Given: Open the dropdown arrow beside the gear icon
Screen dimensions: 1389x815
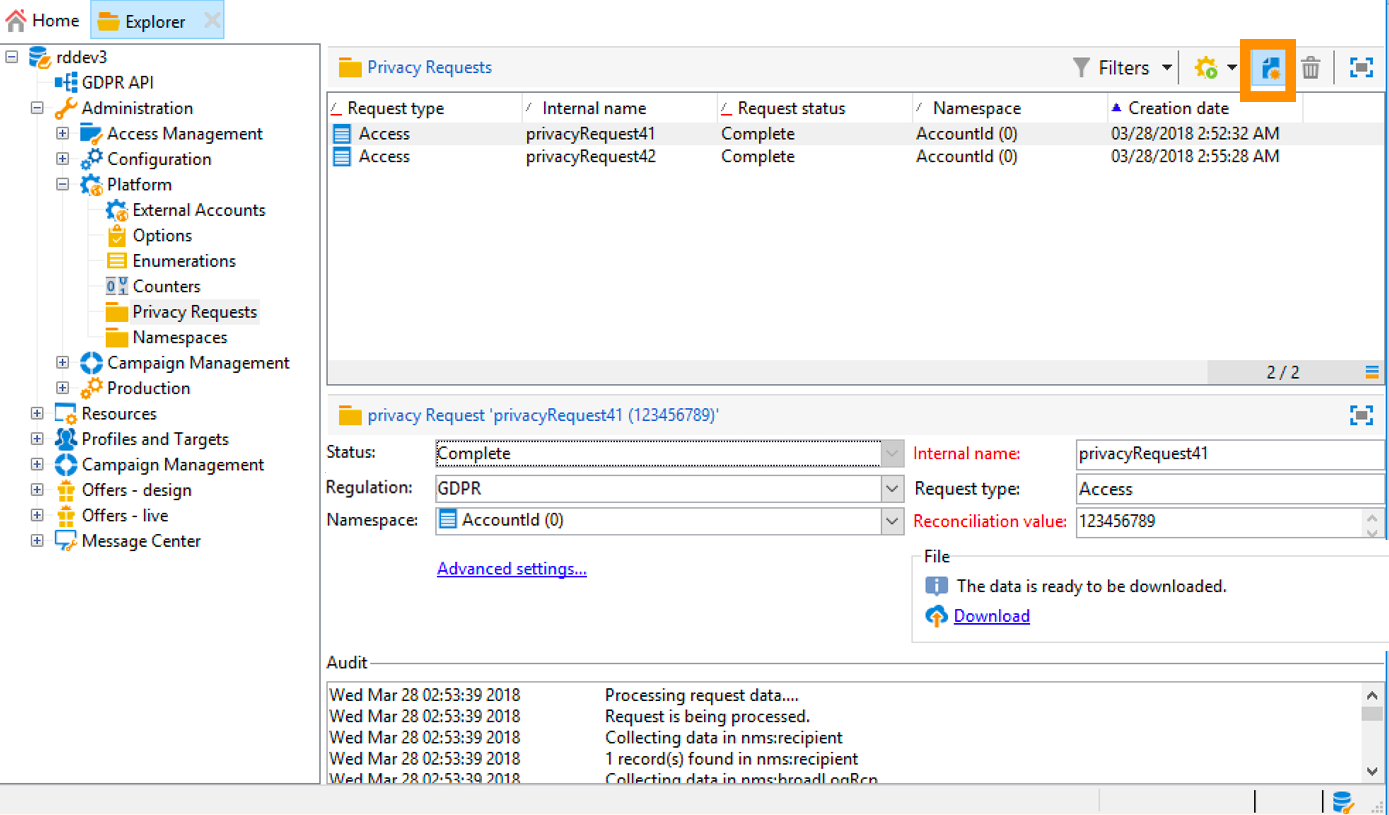Looking at the screenshot, I should tap(1232, 68).
